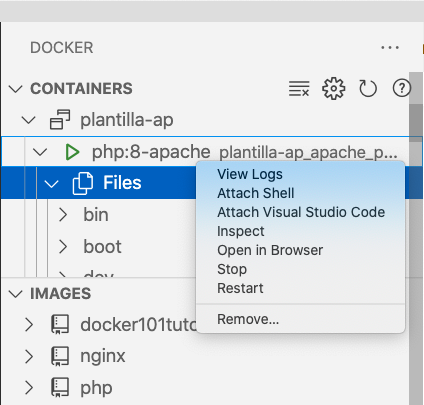424x405 pixels.
Task: Click the green running indicator for php:8-apache
Action: coord(72,152)
